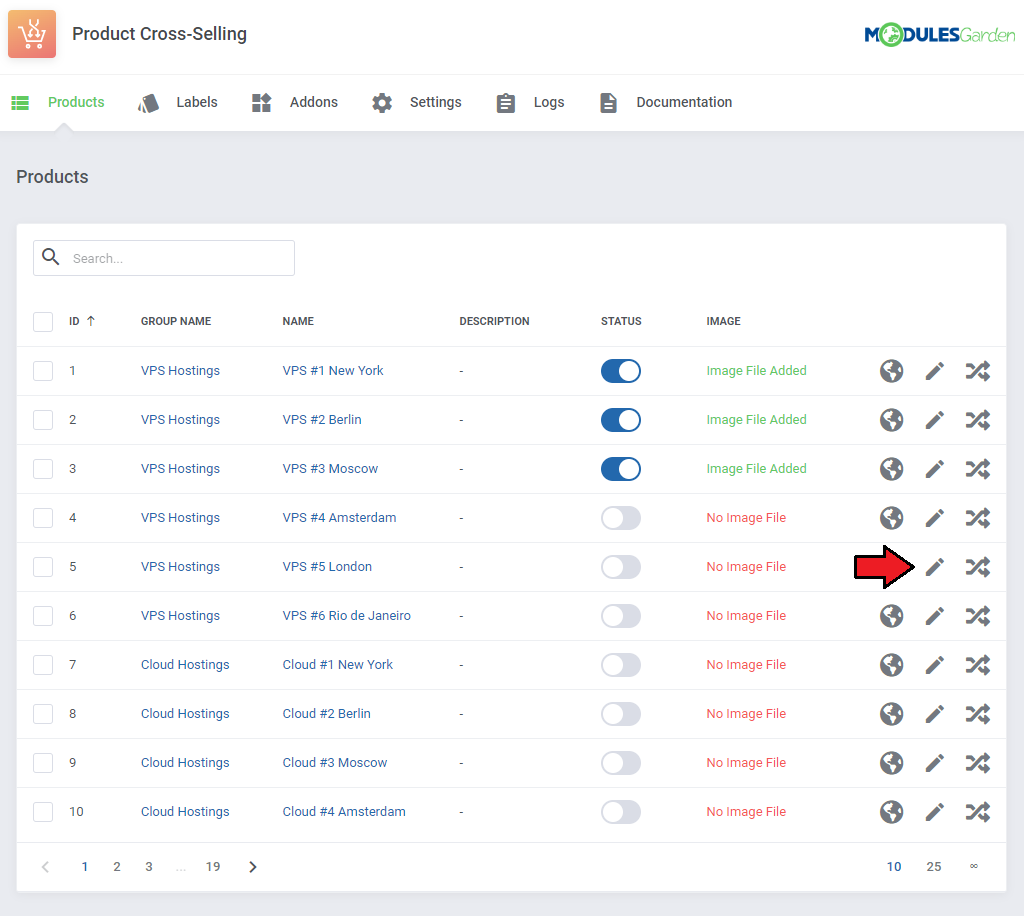Open globe icon for Cloud #1 New York
The image size is (1024, 916).
(891, 665)
